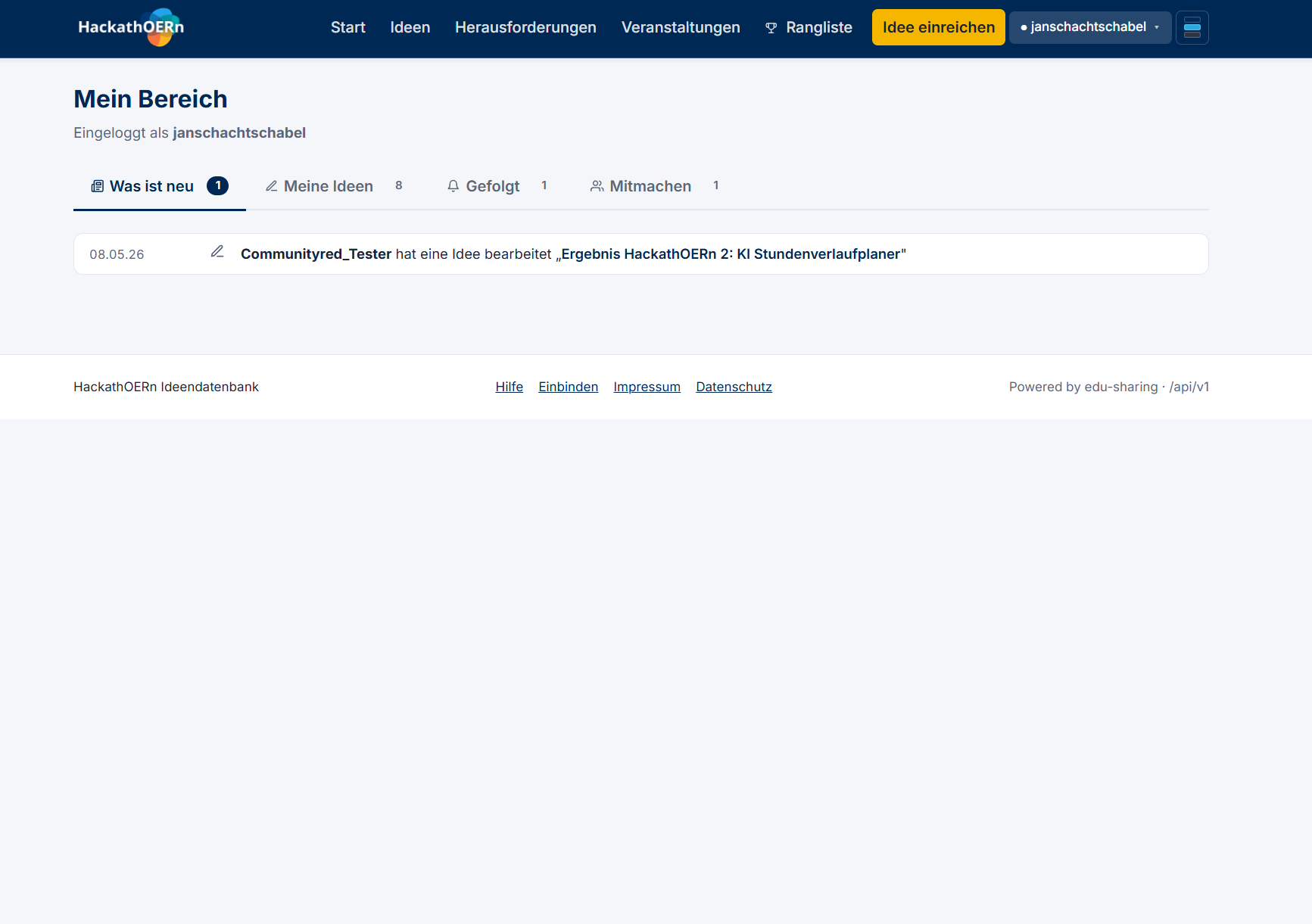Click the people icon on Mitmachen tab
Image resolution: width=1312 pixels, height=924 pixels.
pos(597,186)
